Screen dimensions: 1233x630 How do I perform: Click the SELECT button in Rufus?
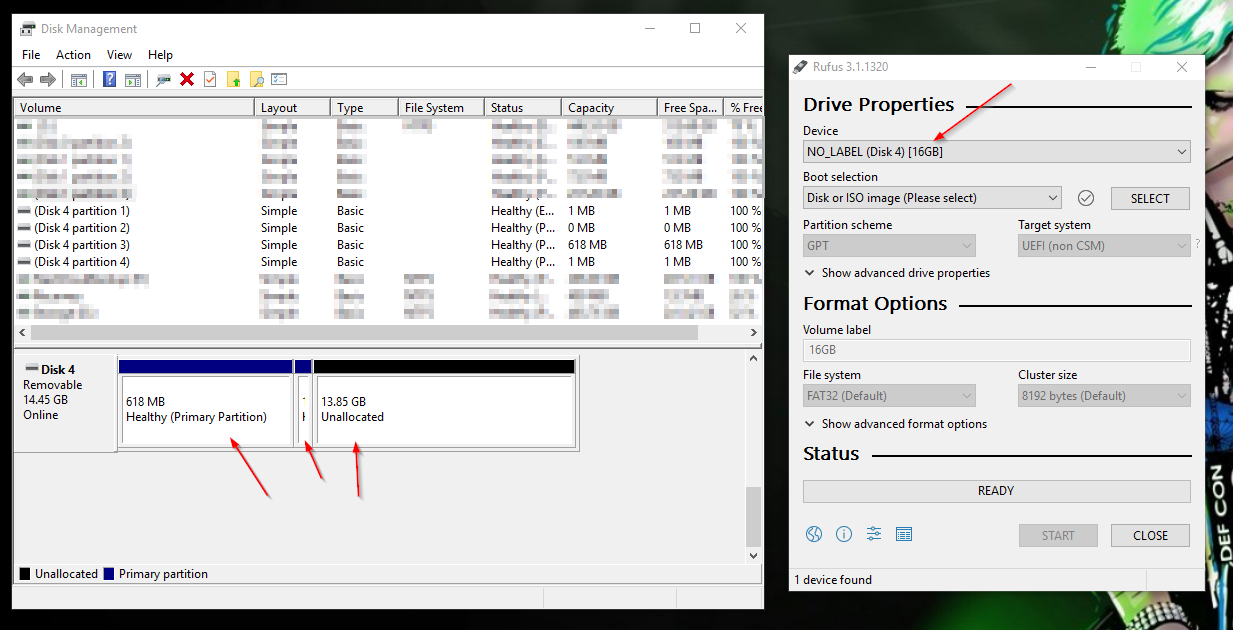click(x=1150, y=198)
